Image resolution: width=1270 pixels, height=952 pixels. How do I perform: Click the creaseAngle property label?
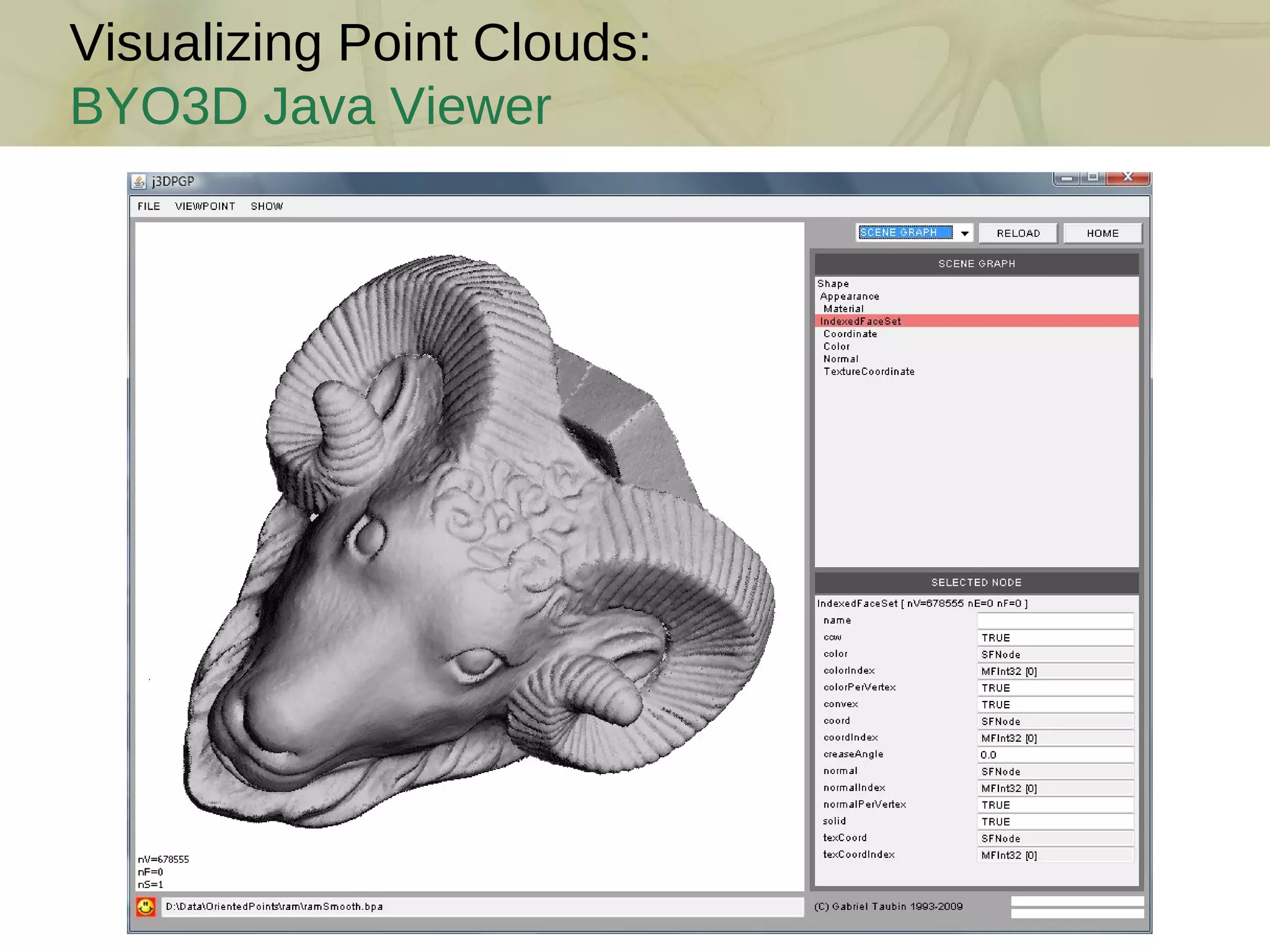[x=853, y=754]
